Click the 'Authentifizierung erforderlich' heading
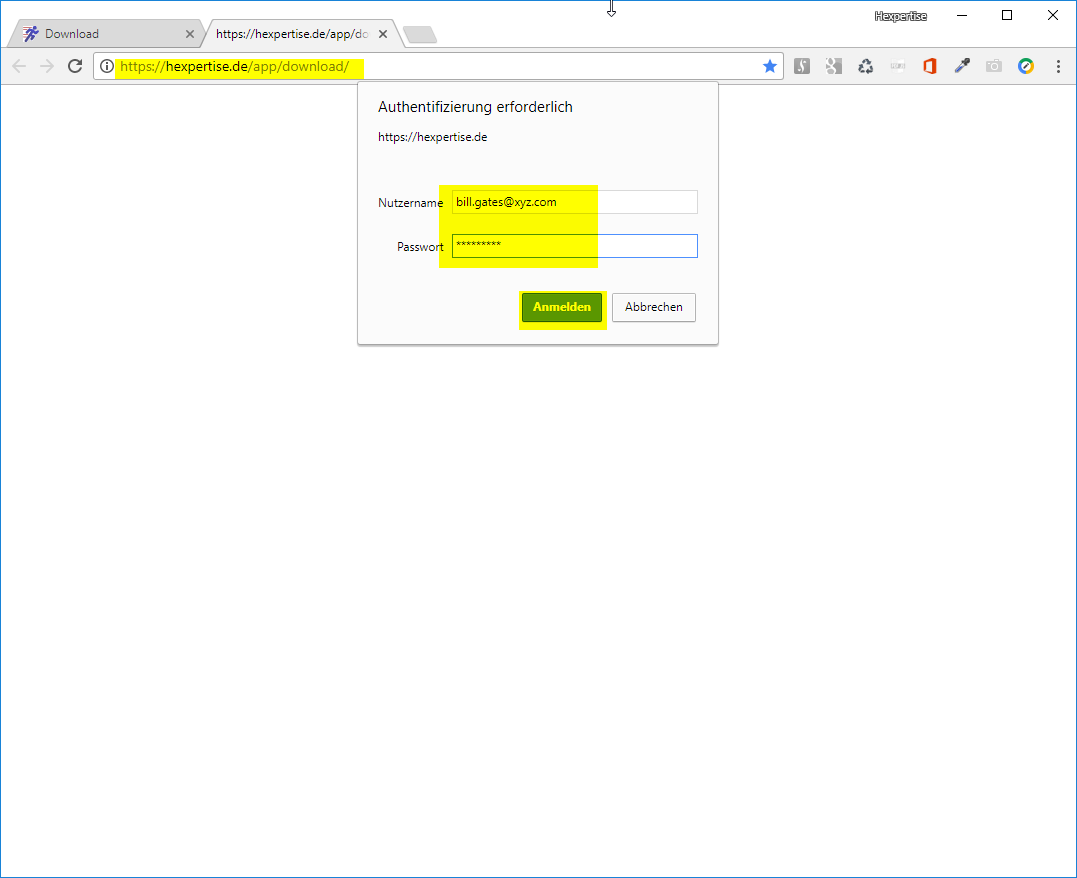Viewport: 1077px width, 878px height. point(475,106)
